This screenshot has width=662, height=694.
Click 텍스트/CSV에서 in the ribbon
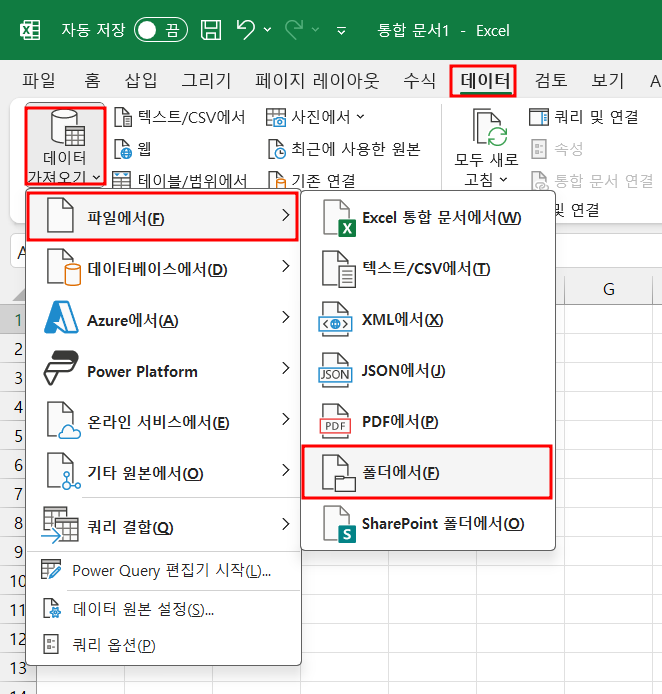tap(180, 117)
